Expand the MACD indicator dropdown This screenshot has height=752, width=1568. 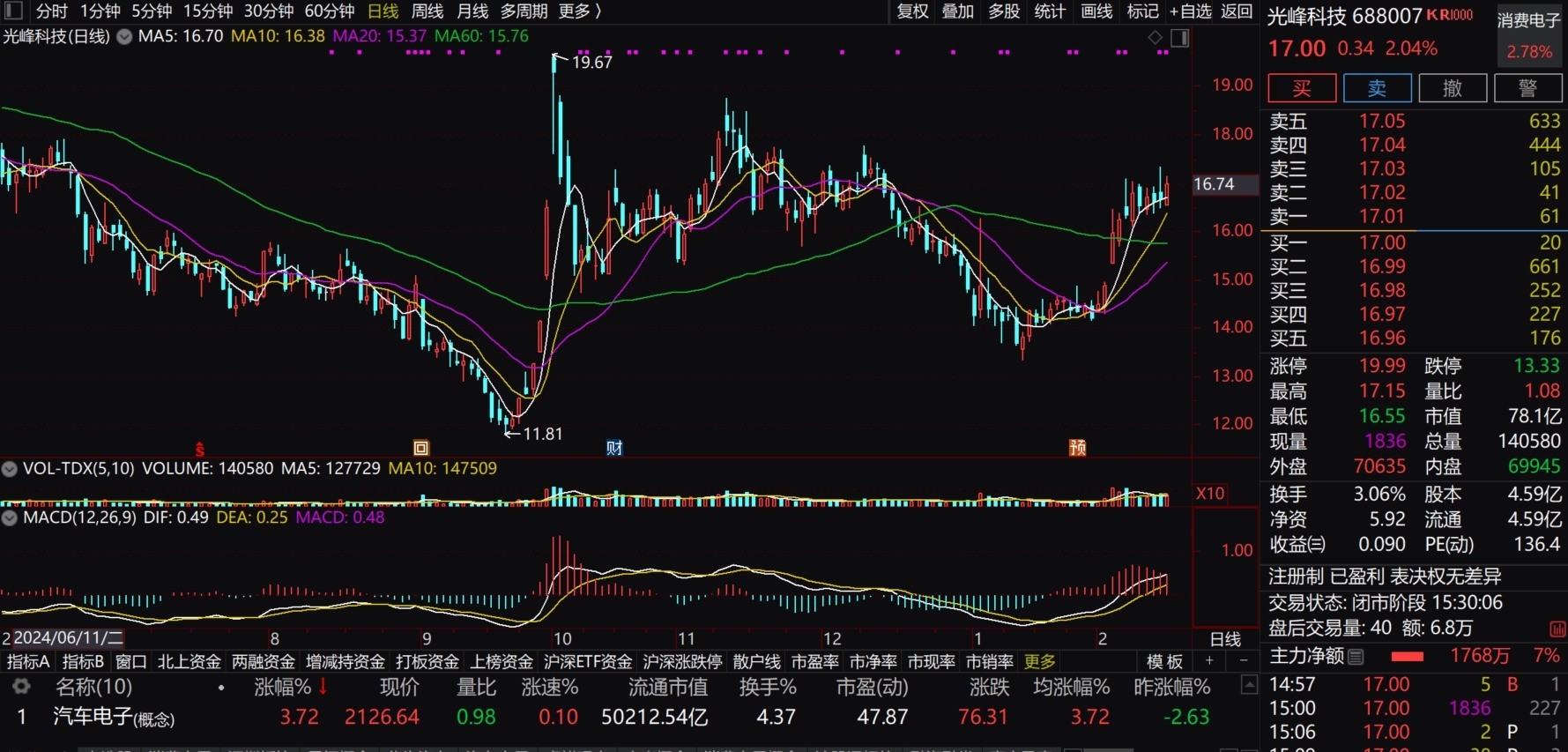[10, 518]
